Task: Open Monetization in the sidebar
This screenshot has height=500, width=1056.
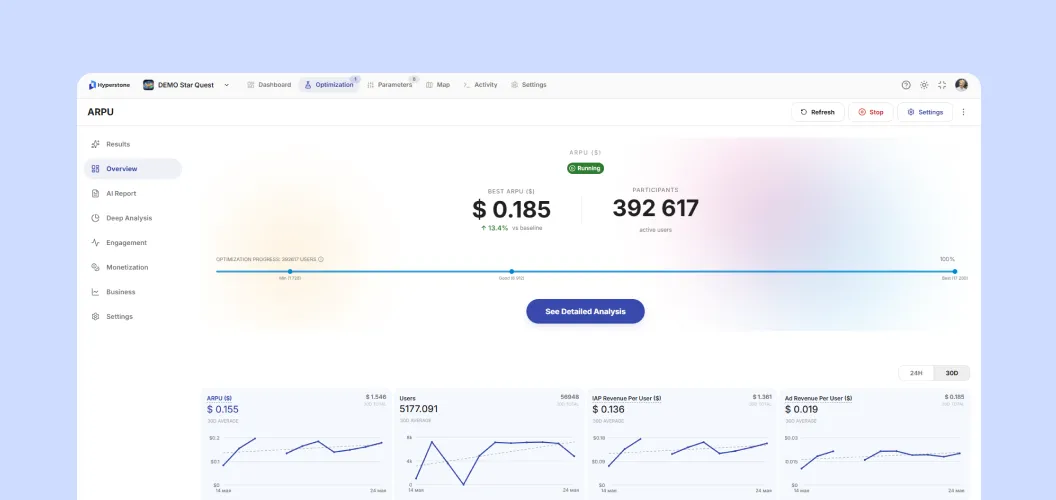Action: click(133, 268)
